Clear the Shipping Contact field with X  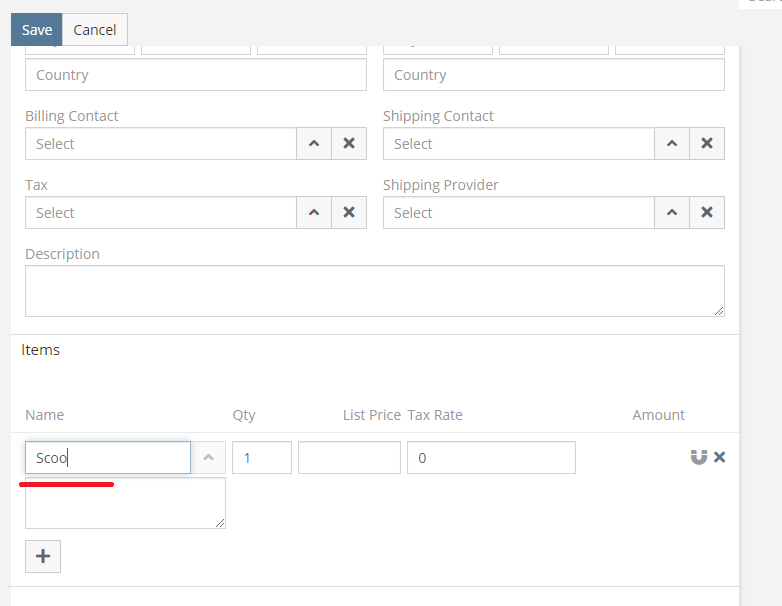coord(707,143)
